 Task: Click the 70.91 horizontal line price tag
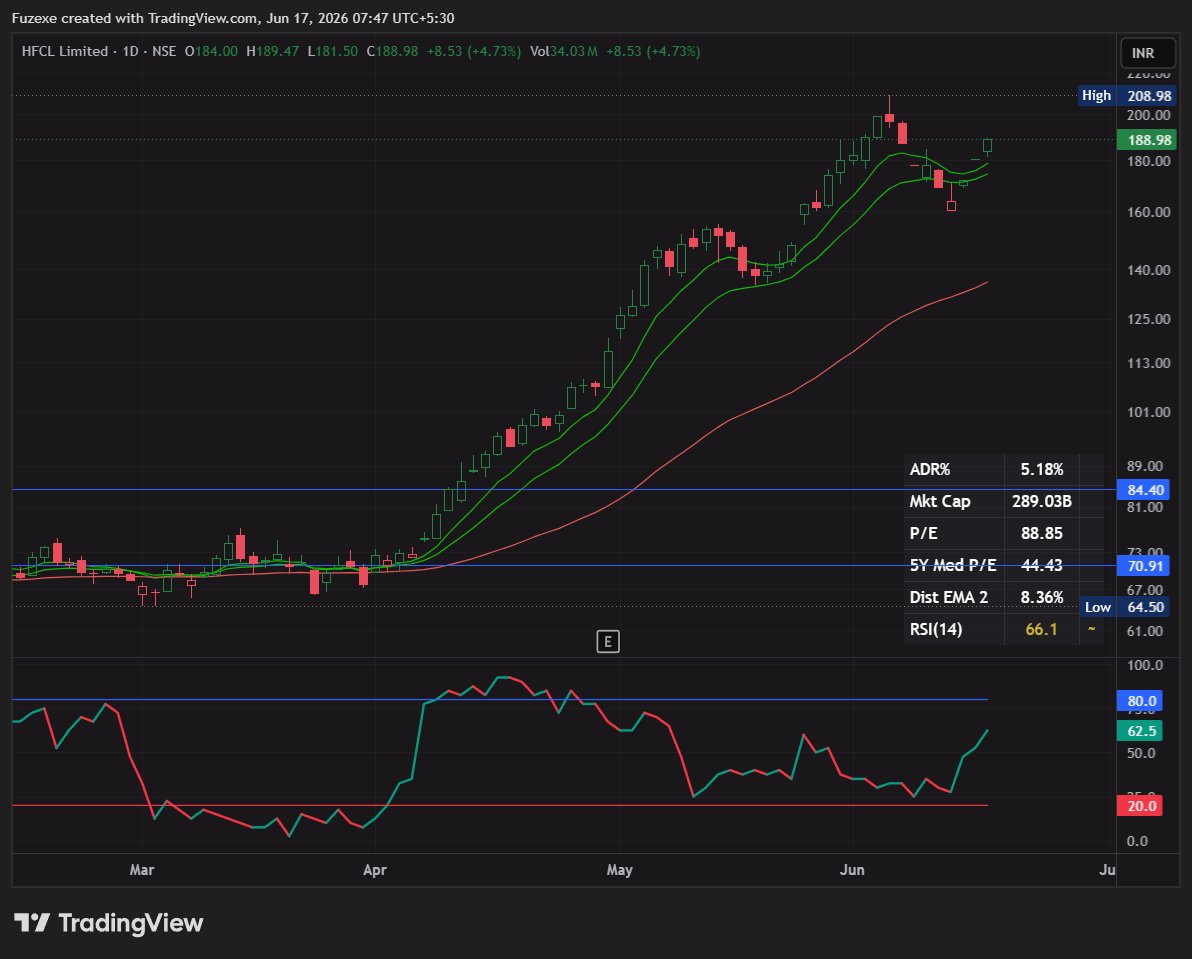(x=1143, y=566)
